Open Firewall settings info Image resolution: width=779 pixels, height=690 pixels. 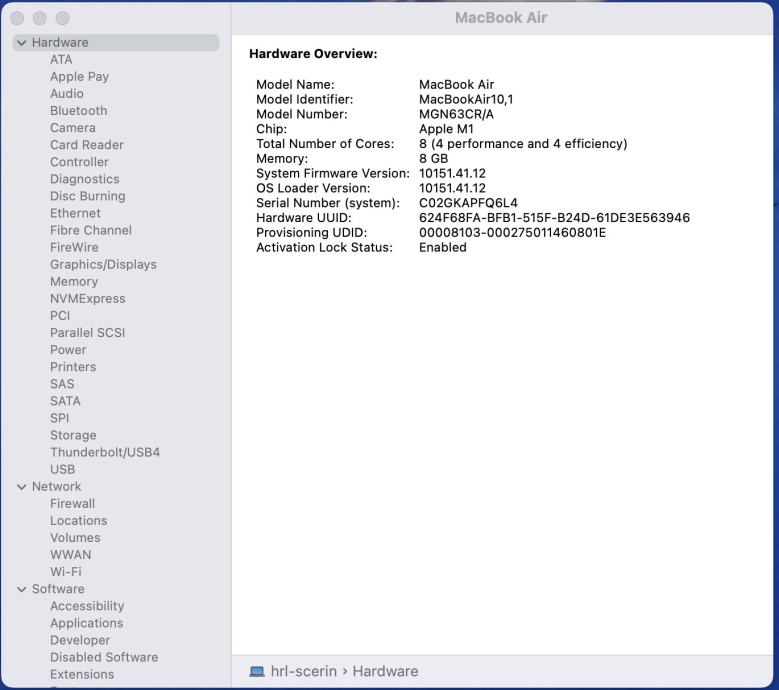(x=73, y=503)
